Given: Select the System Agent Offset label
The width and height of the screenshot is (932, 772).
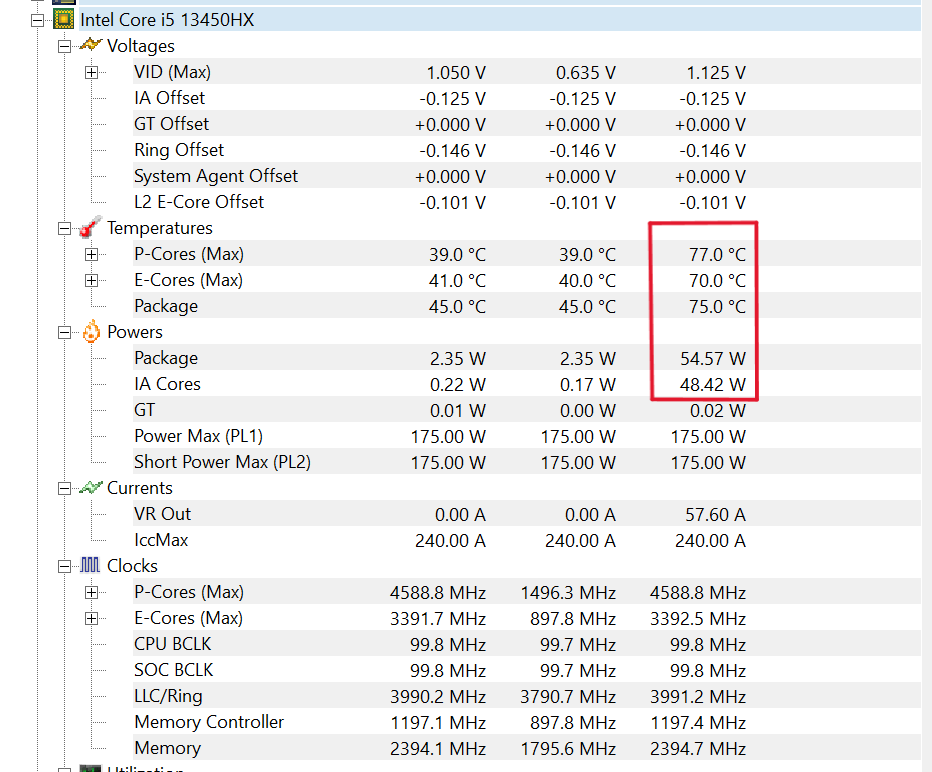Looking at the screenshot, I should [x=216, y=177].
